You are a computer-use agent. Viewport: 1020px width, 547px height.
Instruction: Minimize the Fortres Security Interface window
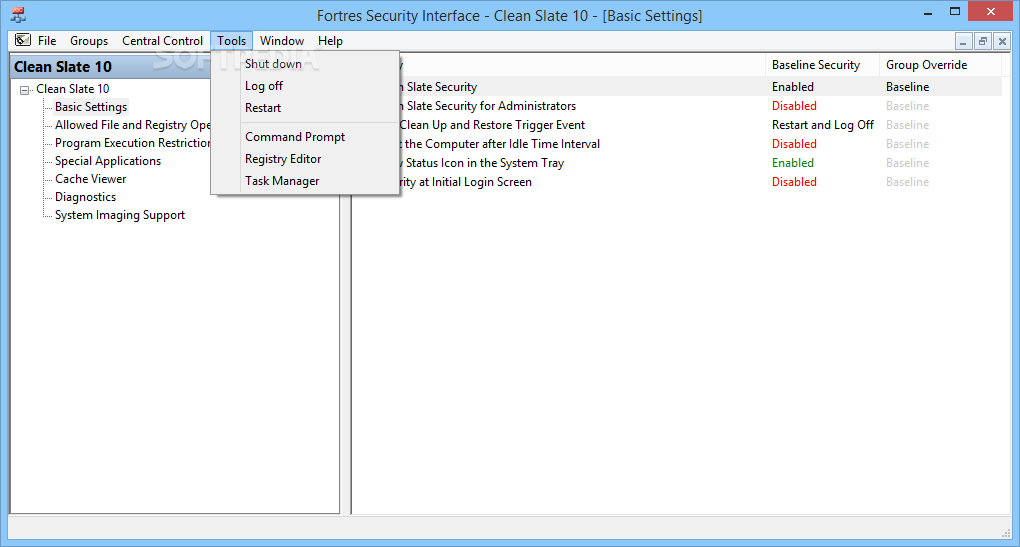[928, 12]
